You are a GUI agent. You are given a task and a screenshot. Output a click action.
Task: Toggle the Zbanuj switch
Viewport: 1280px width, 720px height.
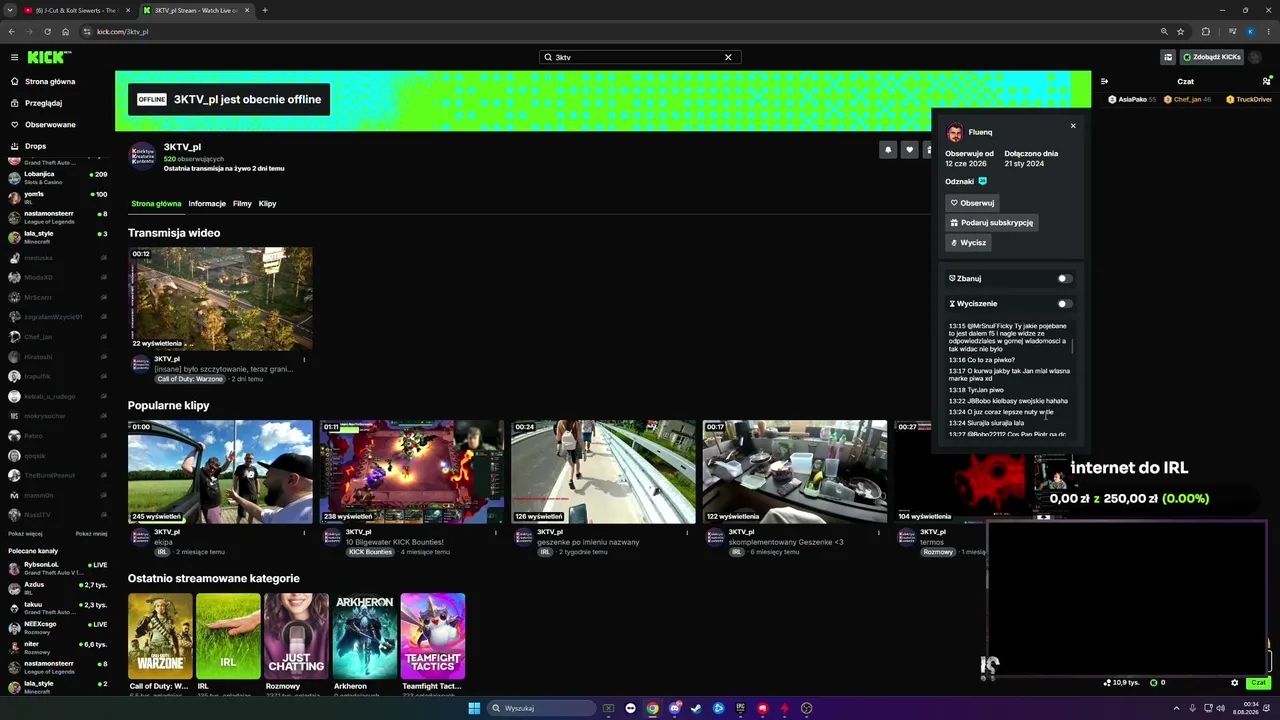click(1065, 279)
